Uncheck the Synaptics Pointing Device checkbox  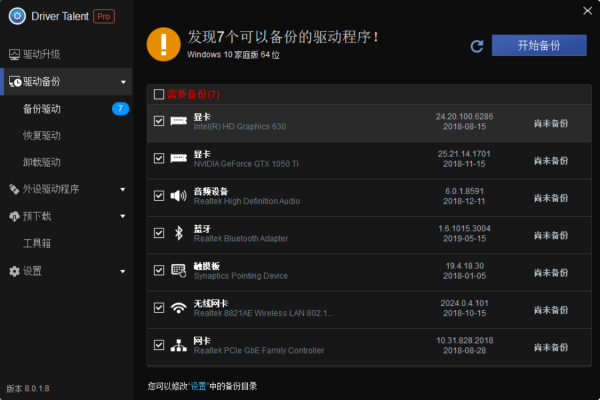(159, 270)
